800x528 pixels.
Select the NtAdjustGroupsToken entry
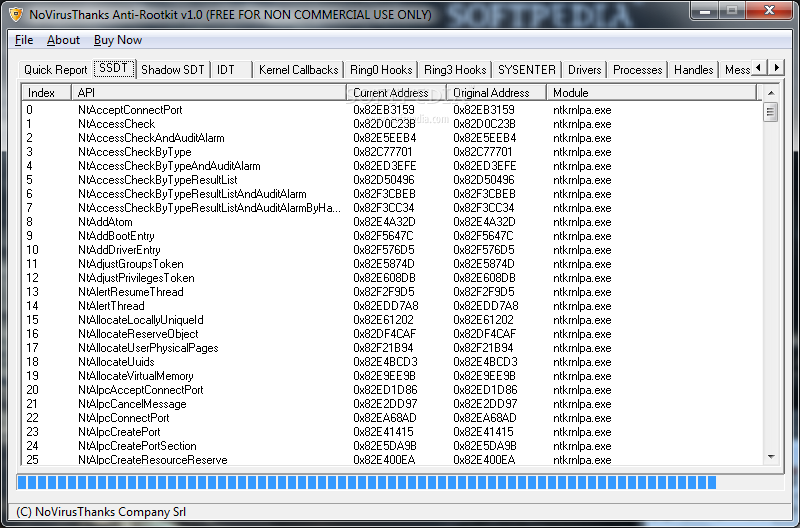(392, 264)
